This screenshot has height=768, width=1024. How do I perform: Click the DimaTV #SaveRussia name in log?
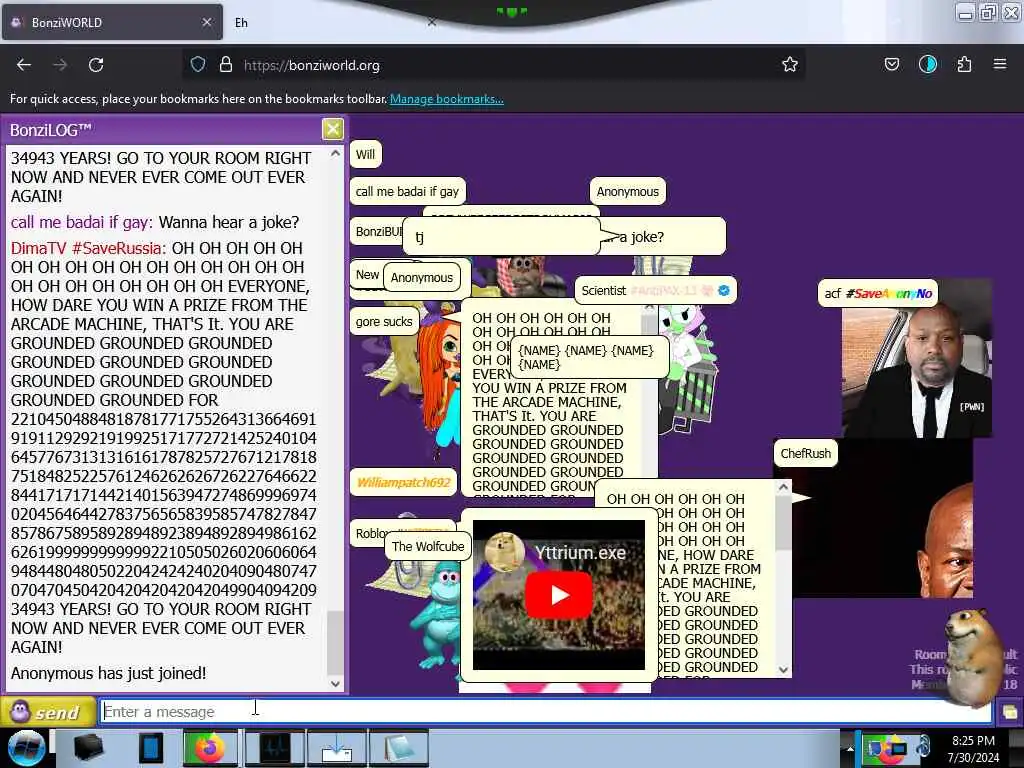[88, 248]
